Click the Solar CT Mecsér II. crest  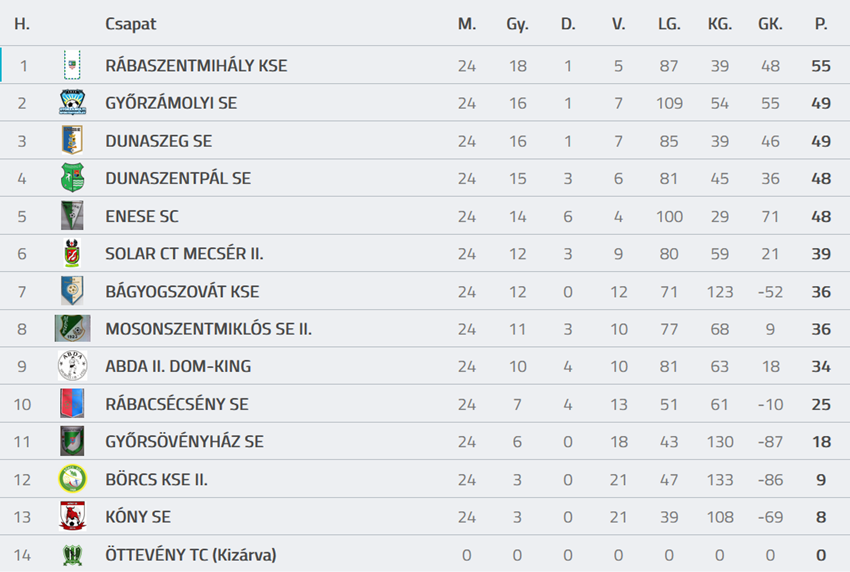[x=72, y=254]
